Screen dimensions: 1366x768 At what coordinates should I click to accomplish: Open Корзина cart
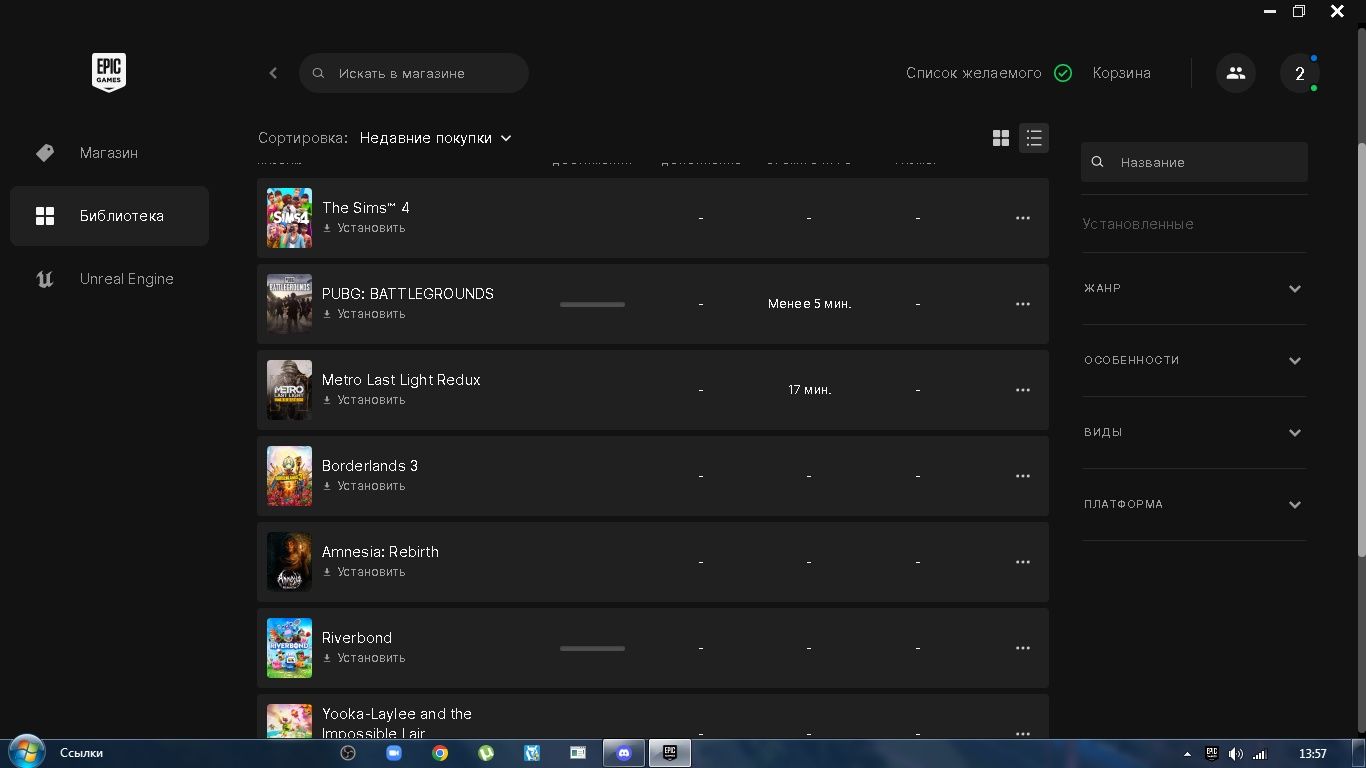coord(1121,73)
